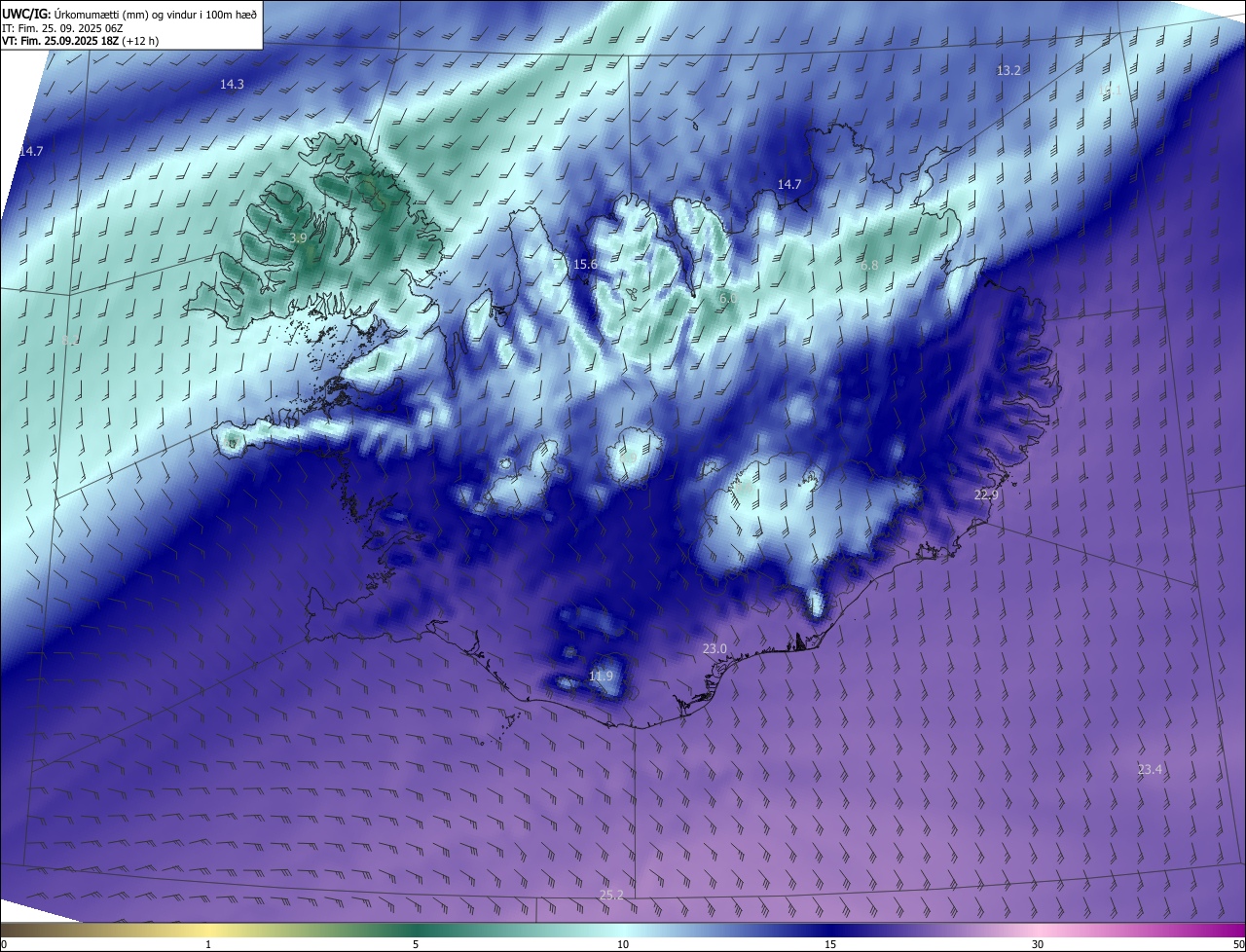1246x952 pixels.
Task: Click the 15.6 value label
Action: 585,264
